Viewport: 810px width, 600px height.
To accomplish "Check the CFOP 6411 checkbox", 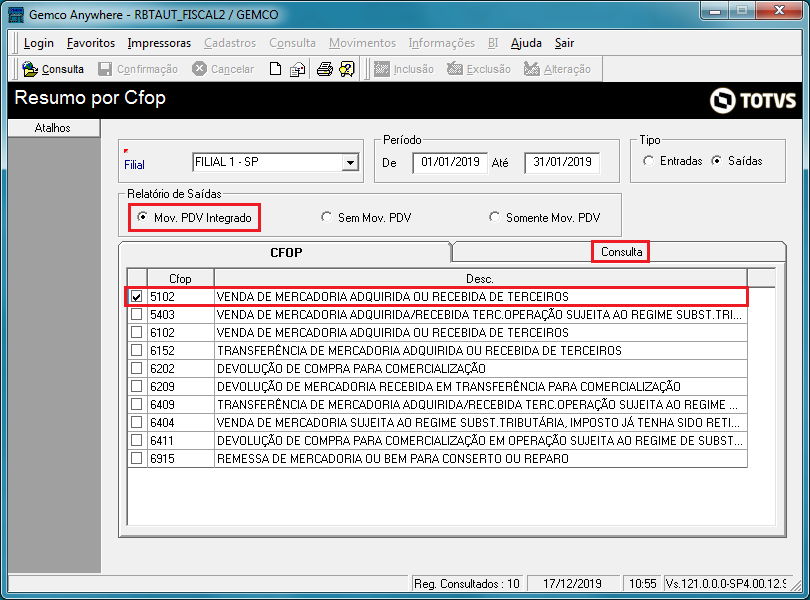I will click(x=136, y=440).
